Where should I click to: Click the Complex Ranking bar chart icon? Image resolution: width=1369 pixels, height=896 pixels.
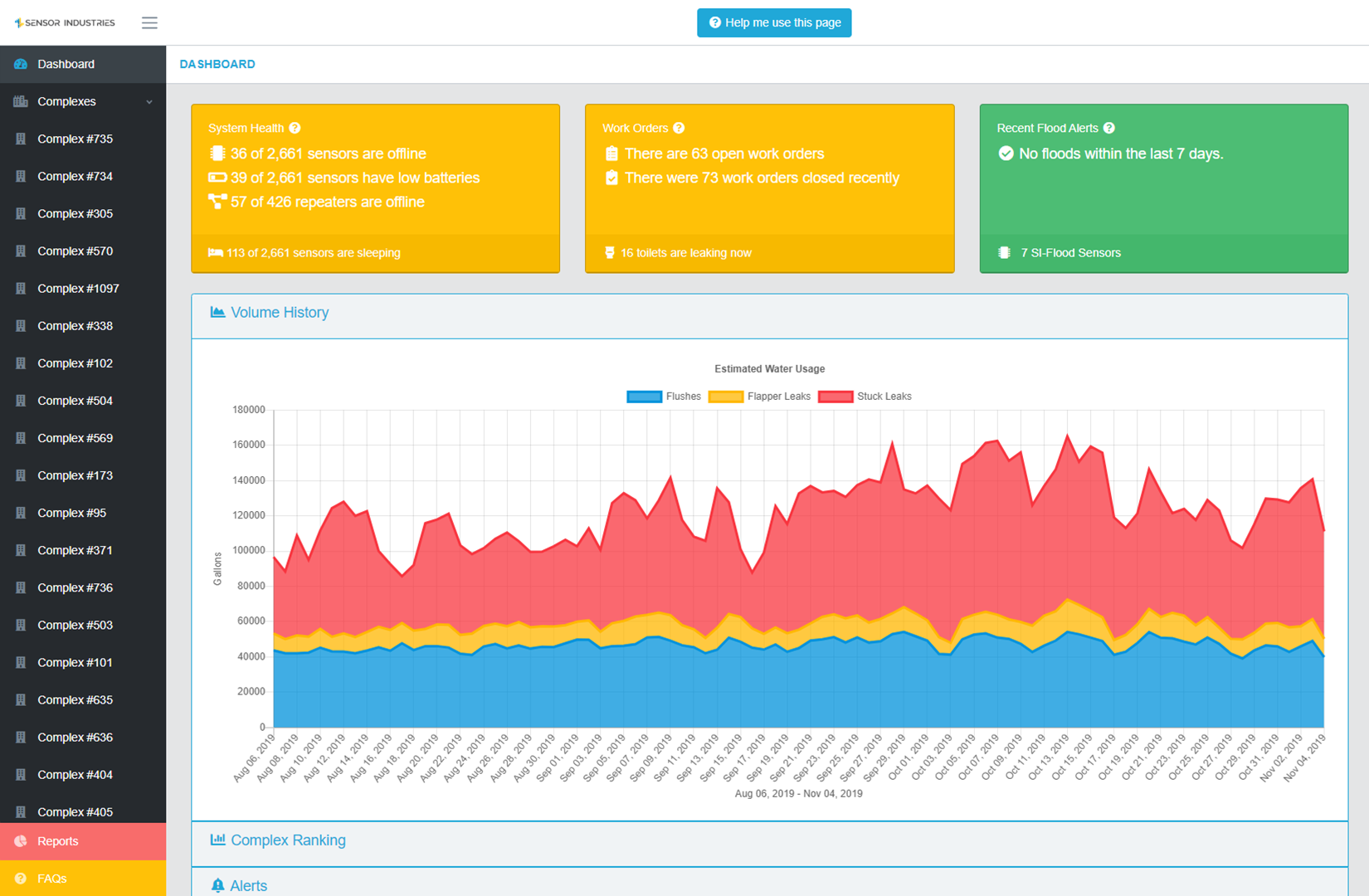217,840
